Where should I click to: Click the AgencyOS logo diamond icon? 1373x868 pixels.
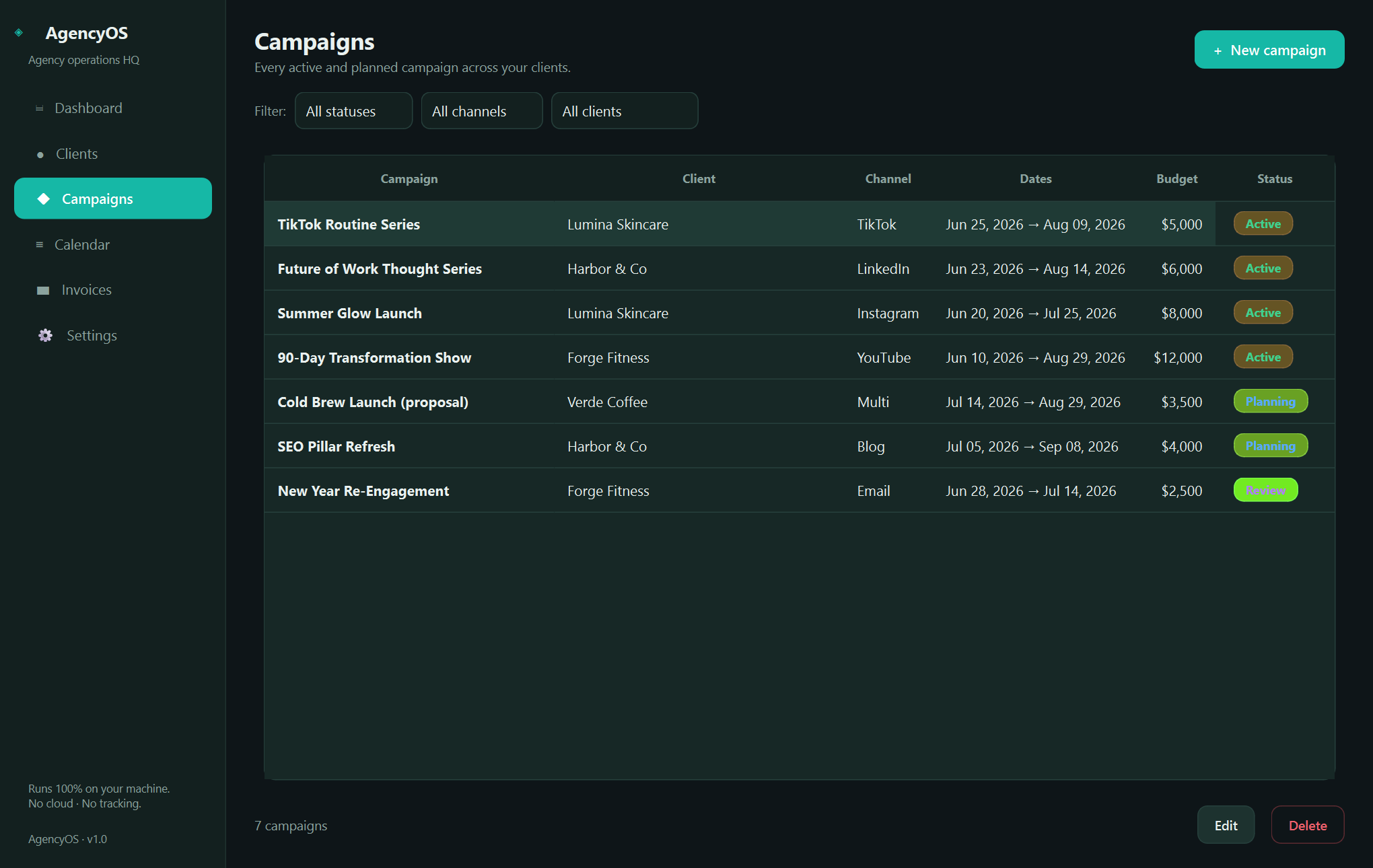(x=19, y=32)
